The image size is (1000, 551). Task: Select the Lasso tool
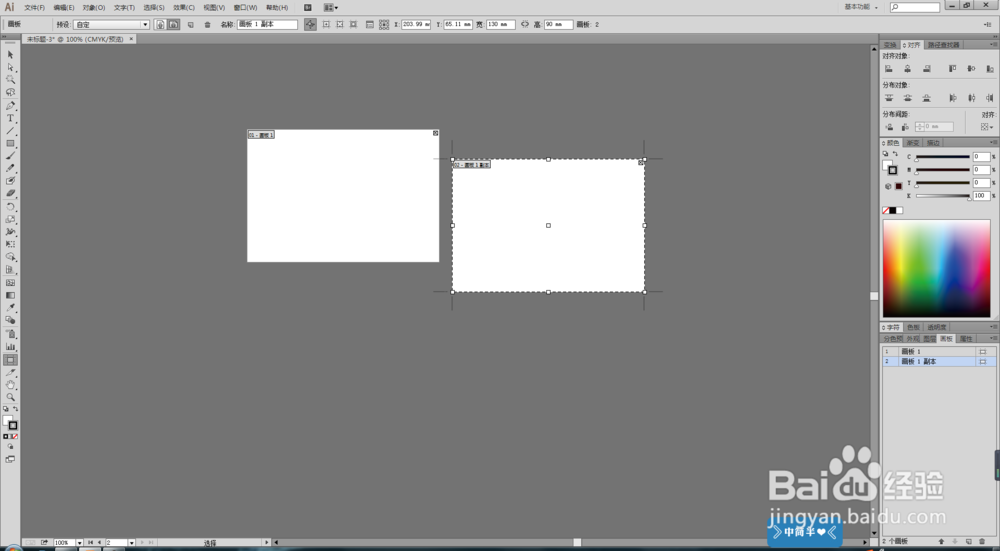(10, 92)
